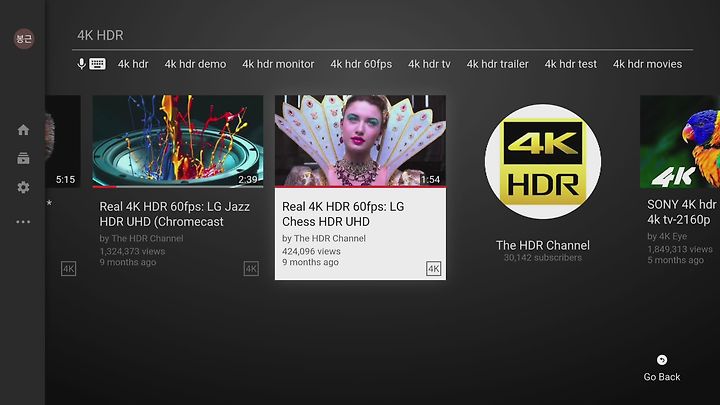Screen dimensions: 720x405
Task: Click 4K badge on LG Jazz card
Action: pyautogui.click(x=251, y=269)
